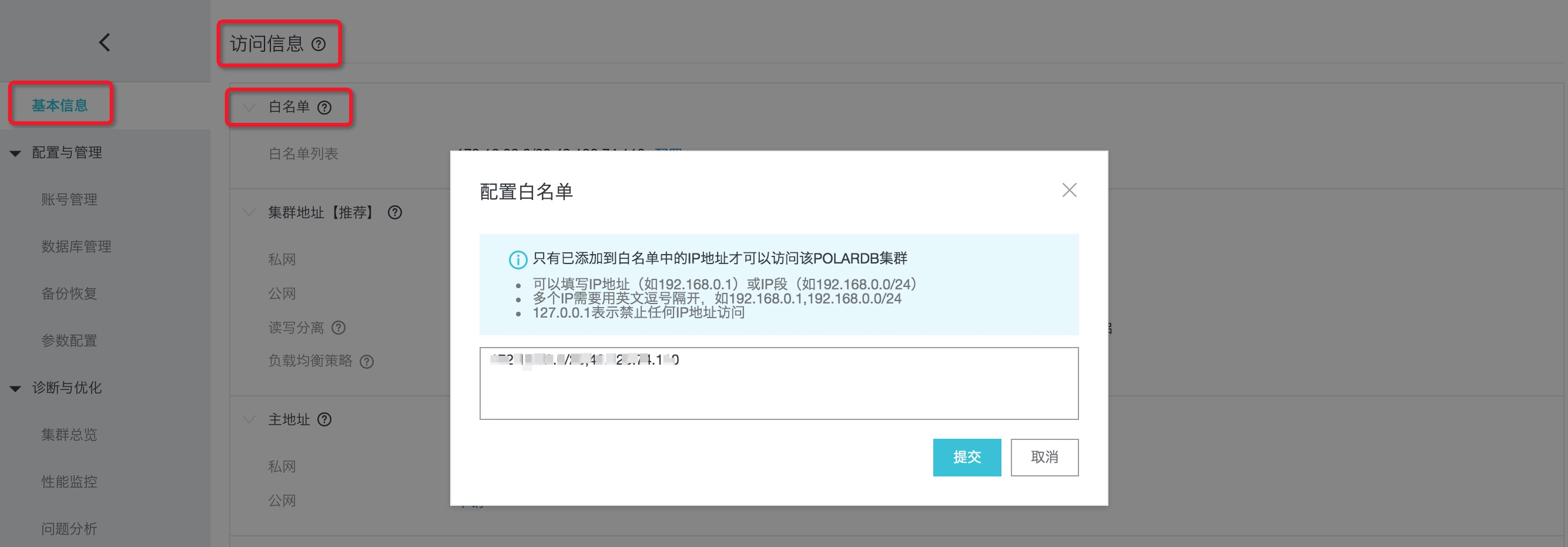Select 基本信息 in the sidebar

[60, 104]
